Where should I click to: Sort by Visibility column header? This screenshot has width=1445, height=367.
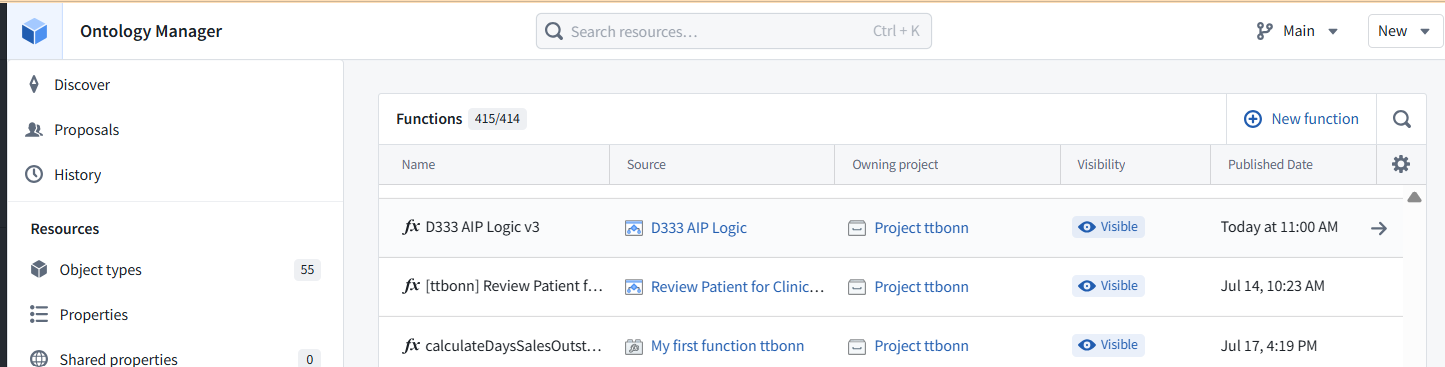[1101, 164]
